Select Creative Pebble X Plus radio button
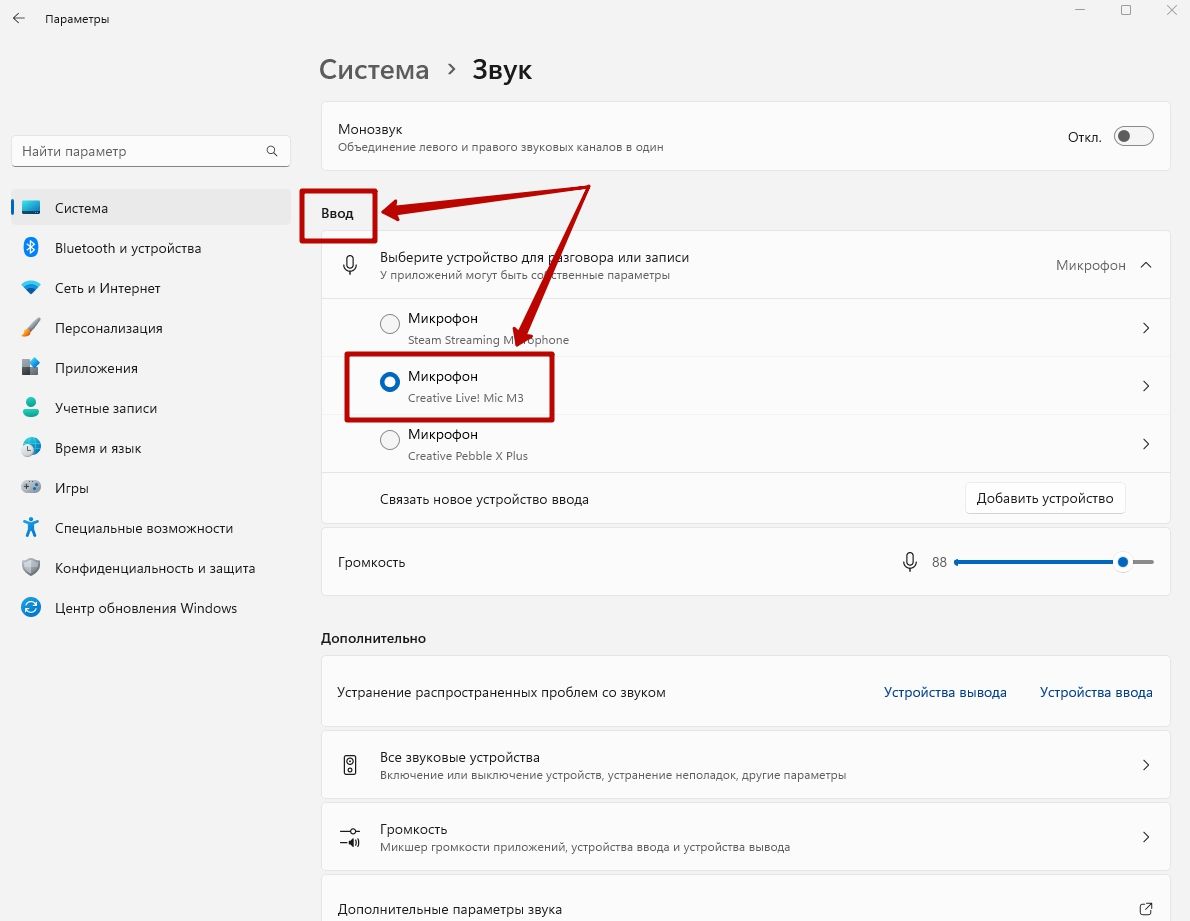Screen dimensions: 1190x921 389,440
